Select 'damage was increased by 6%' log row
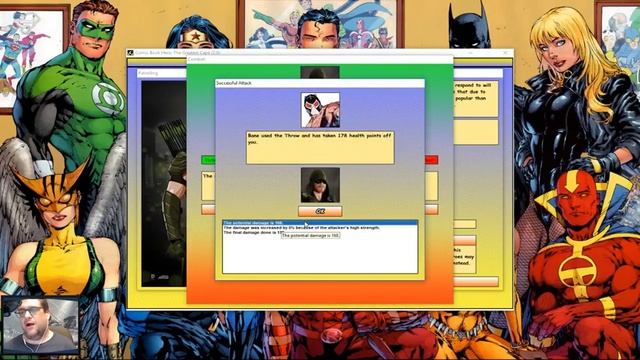Image resolution: width=640 pixels, height=360 pixels. 320,228
